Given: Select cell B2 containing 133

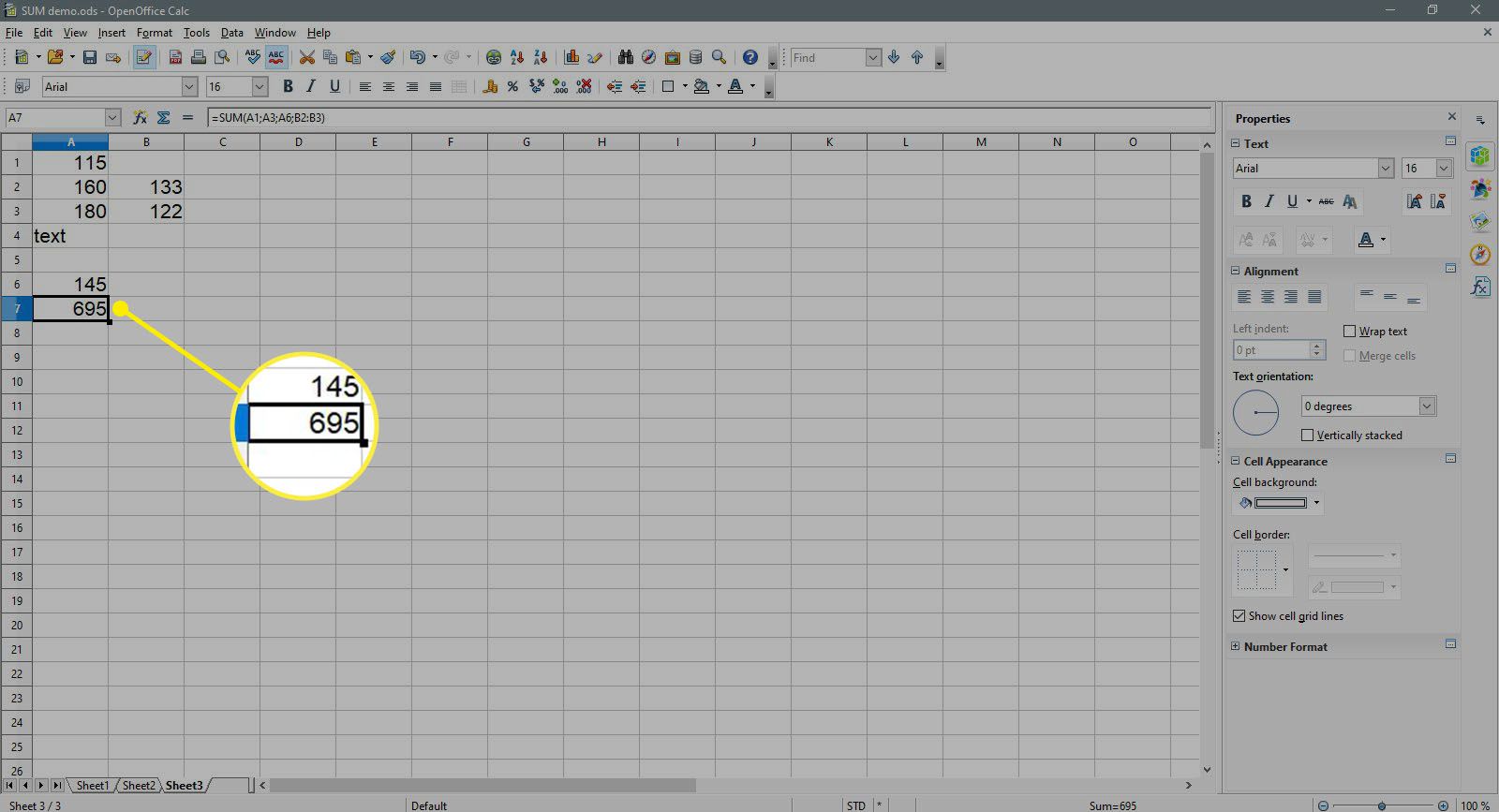Looking at the screenshot, I should tap(146, 187).
